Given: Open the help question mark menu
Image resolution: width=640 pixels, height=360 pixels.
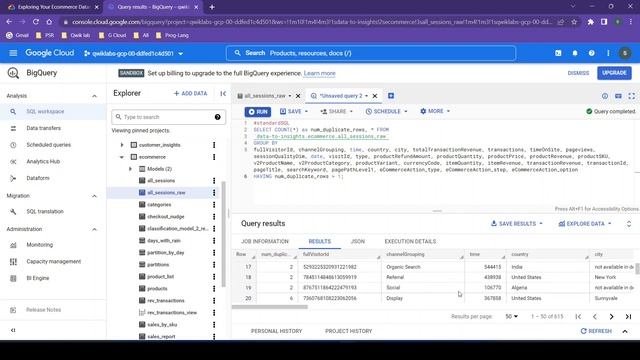Looking at the screenshot, I should (591, 53).
